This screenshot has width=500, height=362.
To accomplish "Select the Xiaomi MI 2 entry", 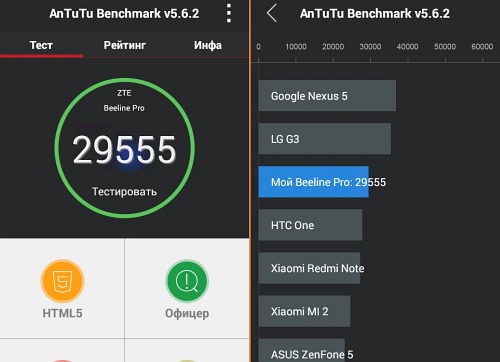I will (304, 311).
